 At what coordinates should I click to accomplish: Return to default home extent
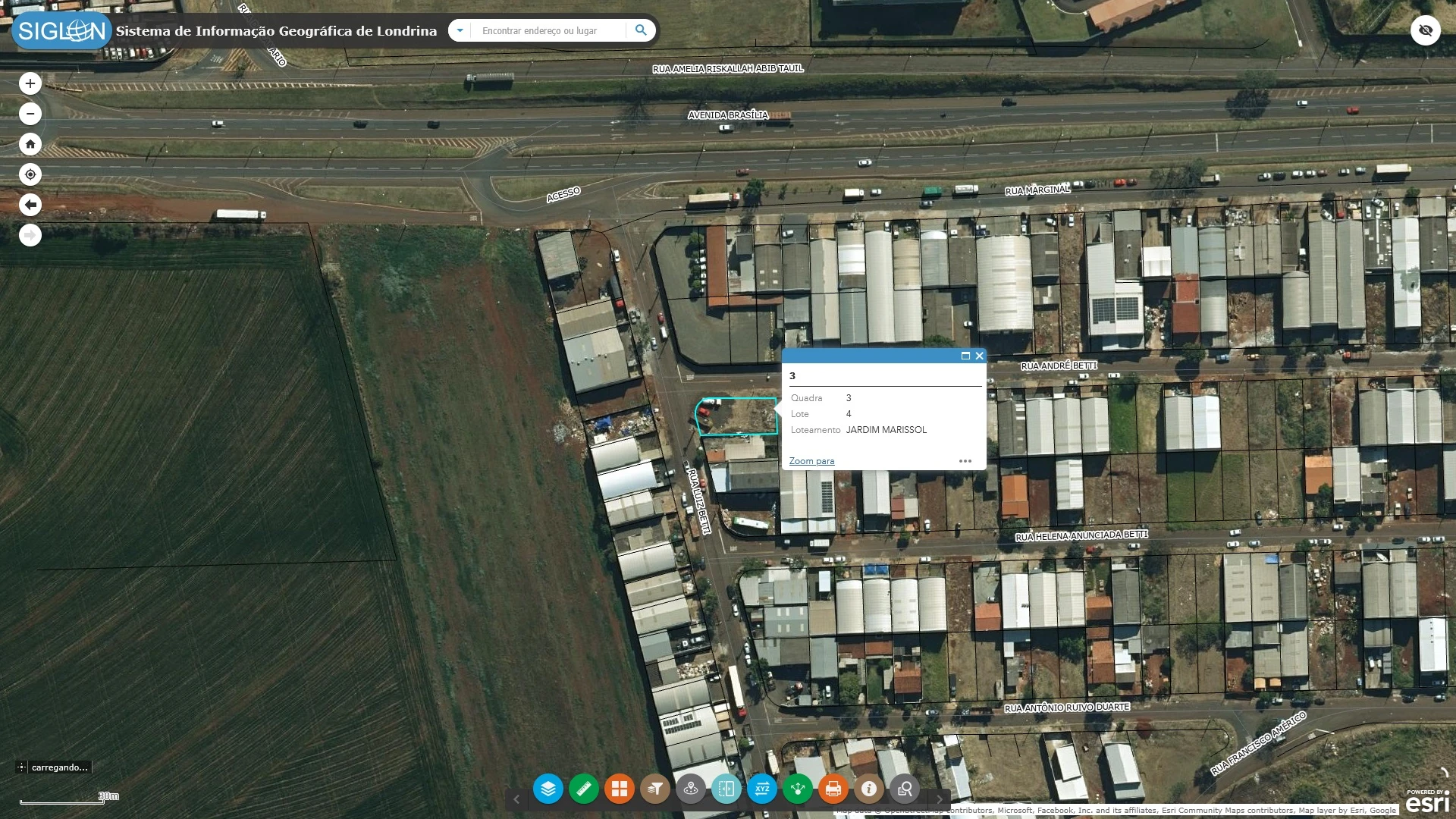(x=30, y=144)
